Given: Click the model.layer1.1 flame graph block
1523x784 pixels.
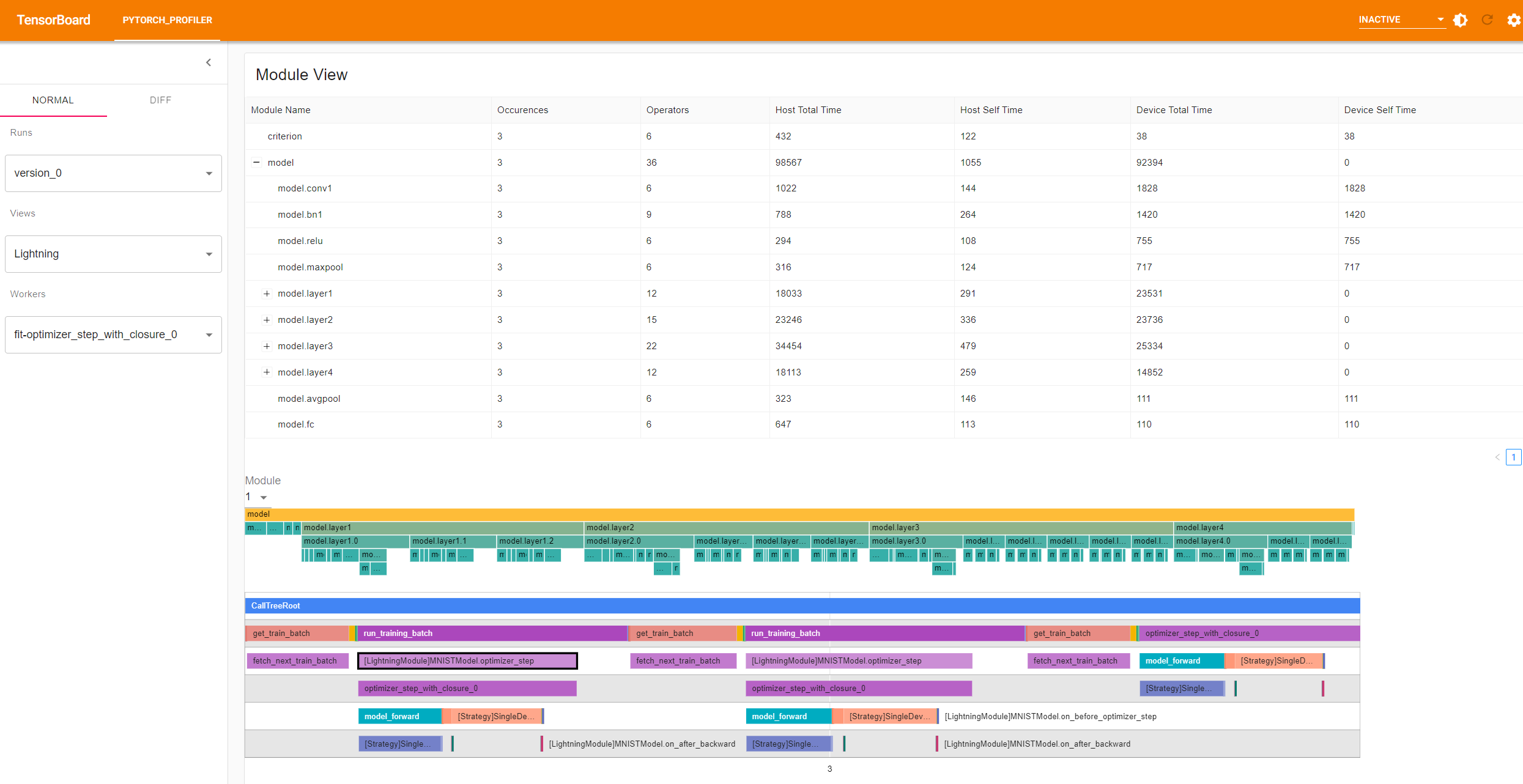Looking at the screenshot, I should point(453,541).
